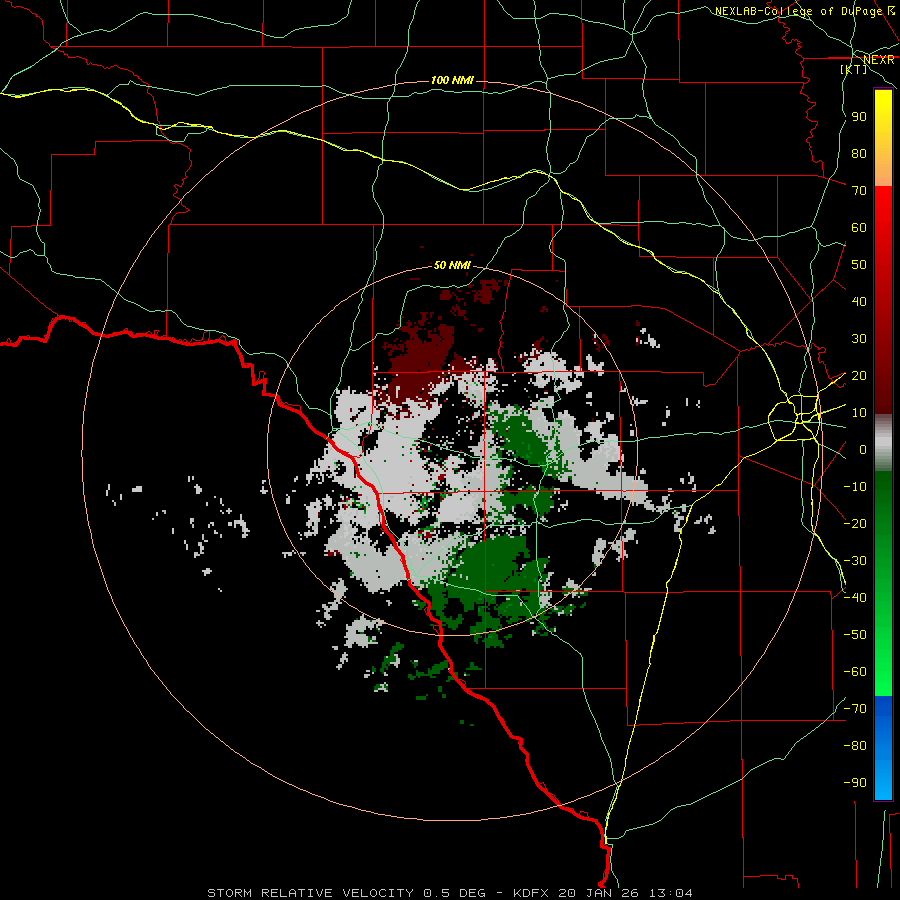
Task: Select the "10" value on the velocity scale
Action: pyautogui.click(x=859, y=413)
